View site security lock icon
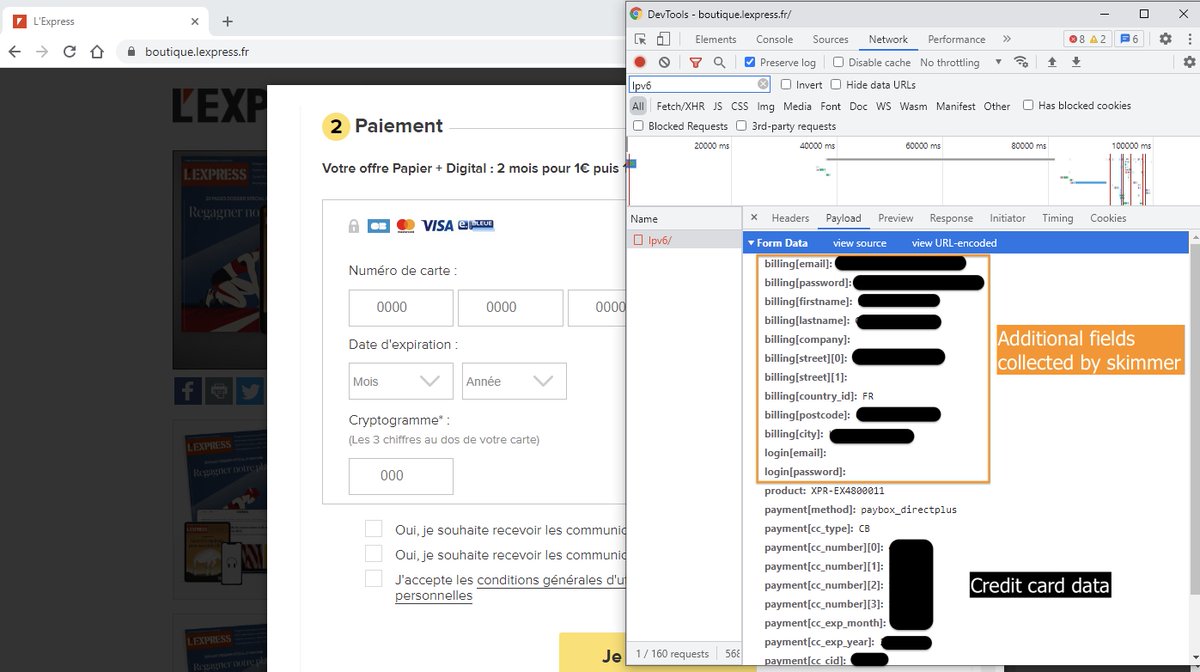 [130, 52]
